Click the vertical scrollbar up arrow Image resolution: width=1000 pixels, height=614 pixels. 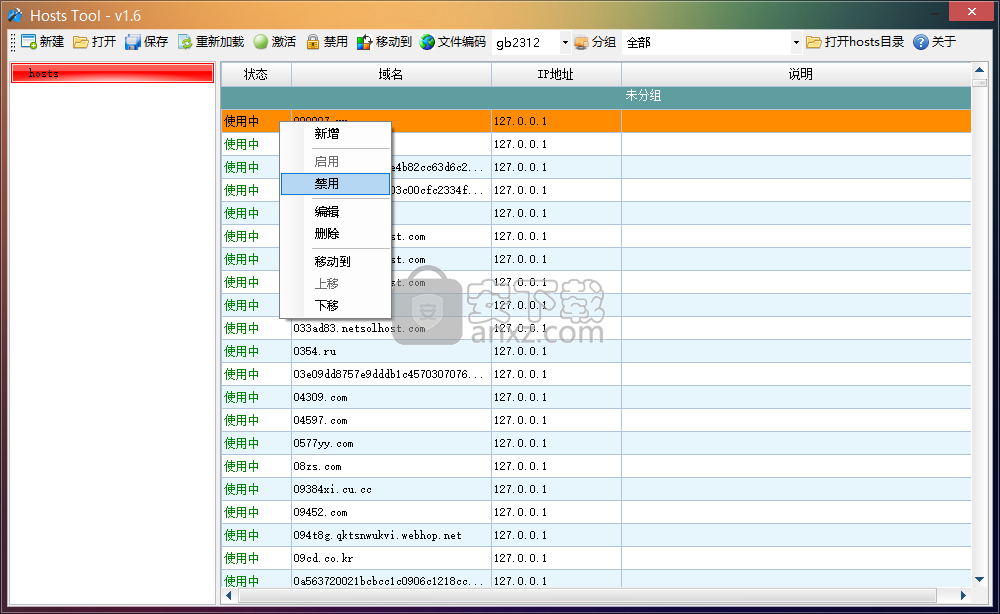click(x=980, y=69)
